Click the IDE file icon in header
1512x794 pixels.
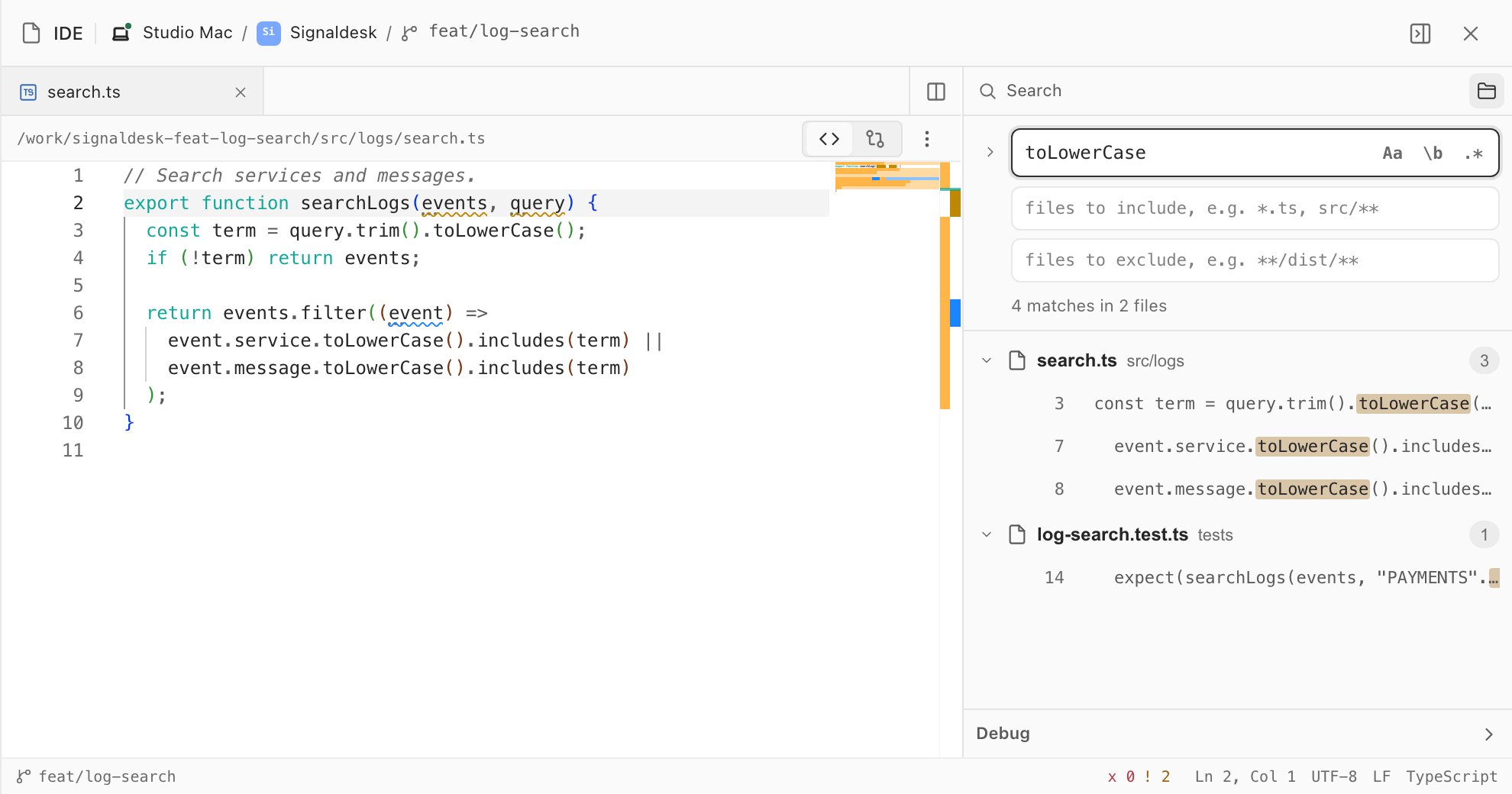tap(31, 33)
